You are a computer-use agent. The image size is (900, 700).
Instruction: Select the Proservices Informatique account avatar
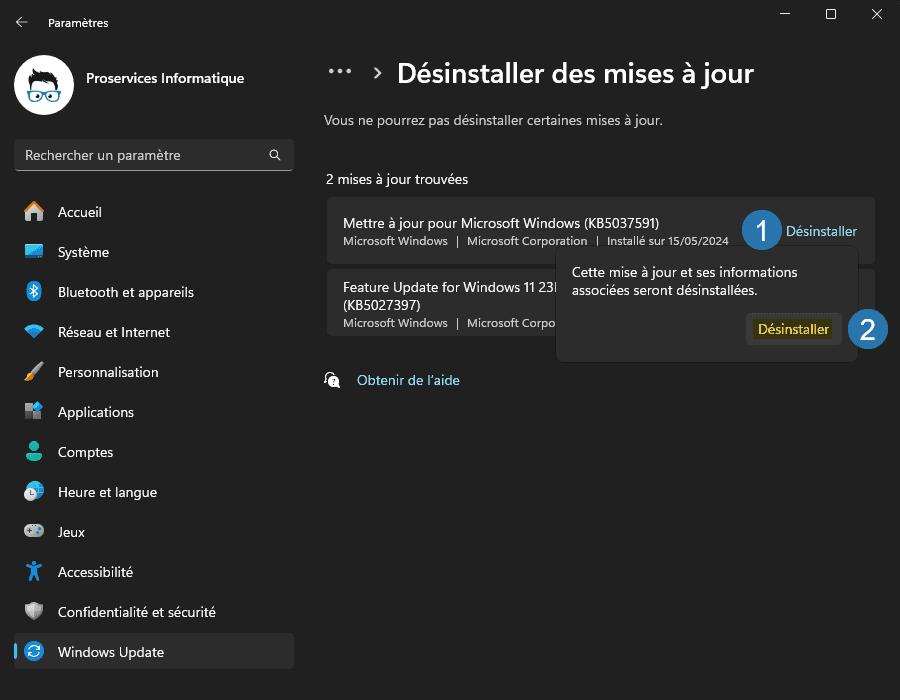pos(42,85)
